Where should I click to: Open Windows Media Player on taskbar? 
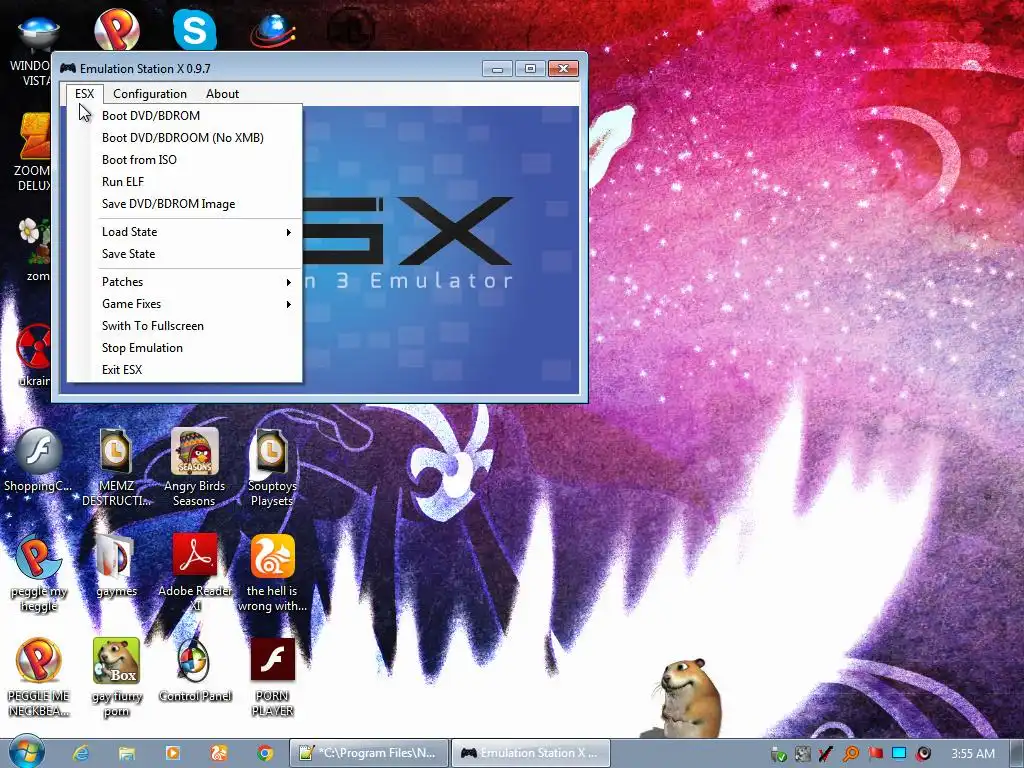click(172, 753)
